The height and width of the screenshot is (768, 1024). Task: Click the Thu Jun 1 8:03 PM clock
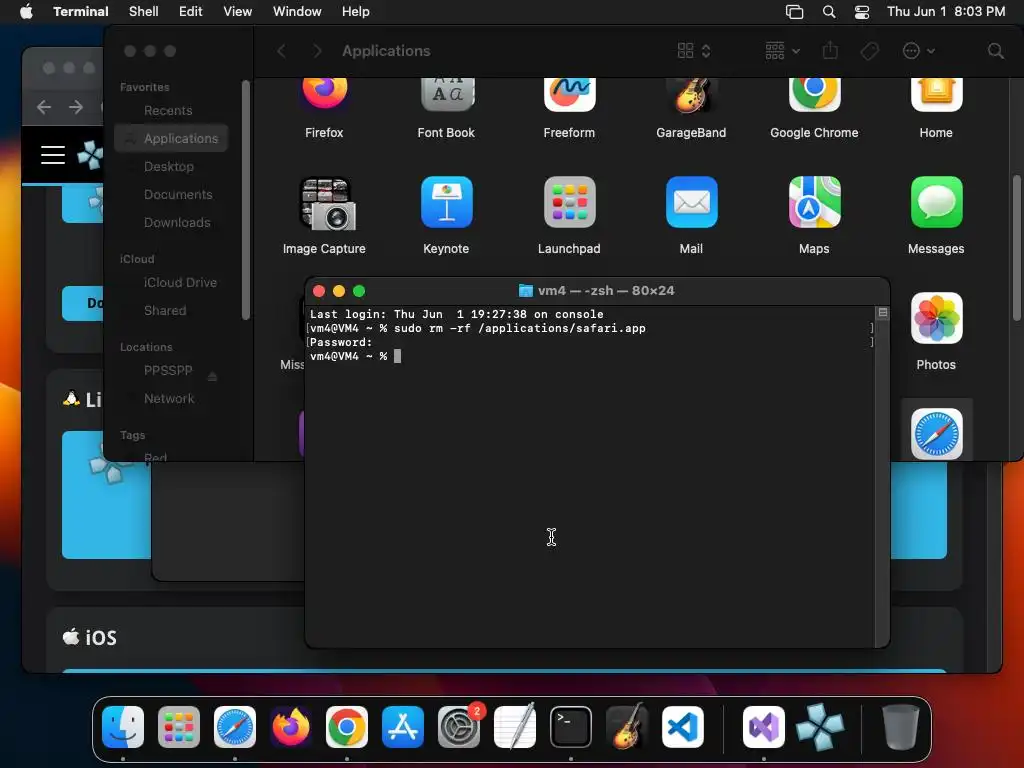pos(946,11)
